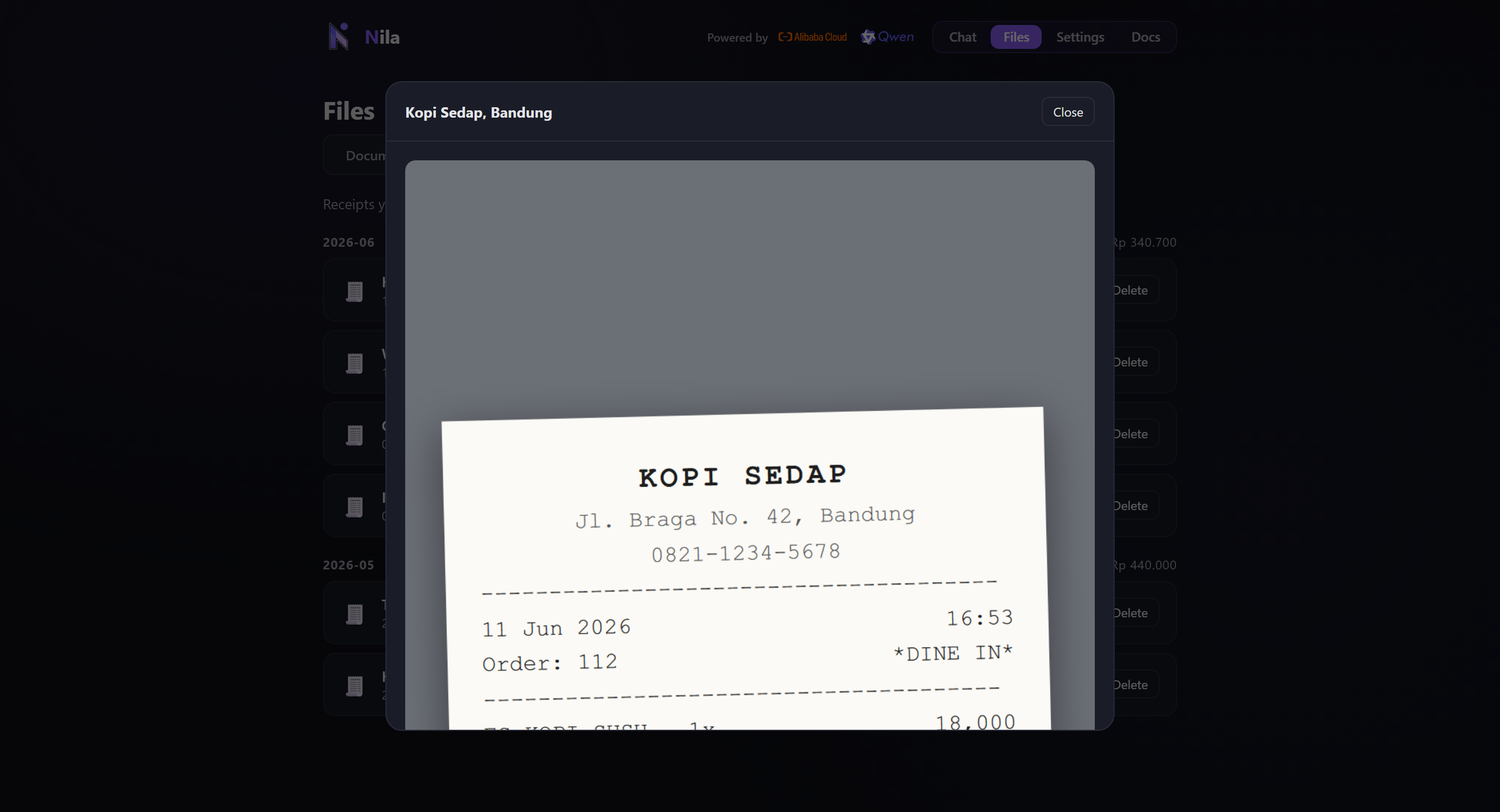Screen dimensions: 1500x812
Task: Open the Alibaba Cloud logo link
Action: (813, 37)
